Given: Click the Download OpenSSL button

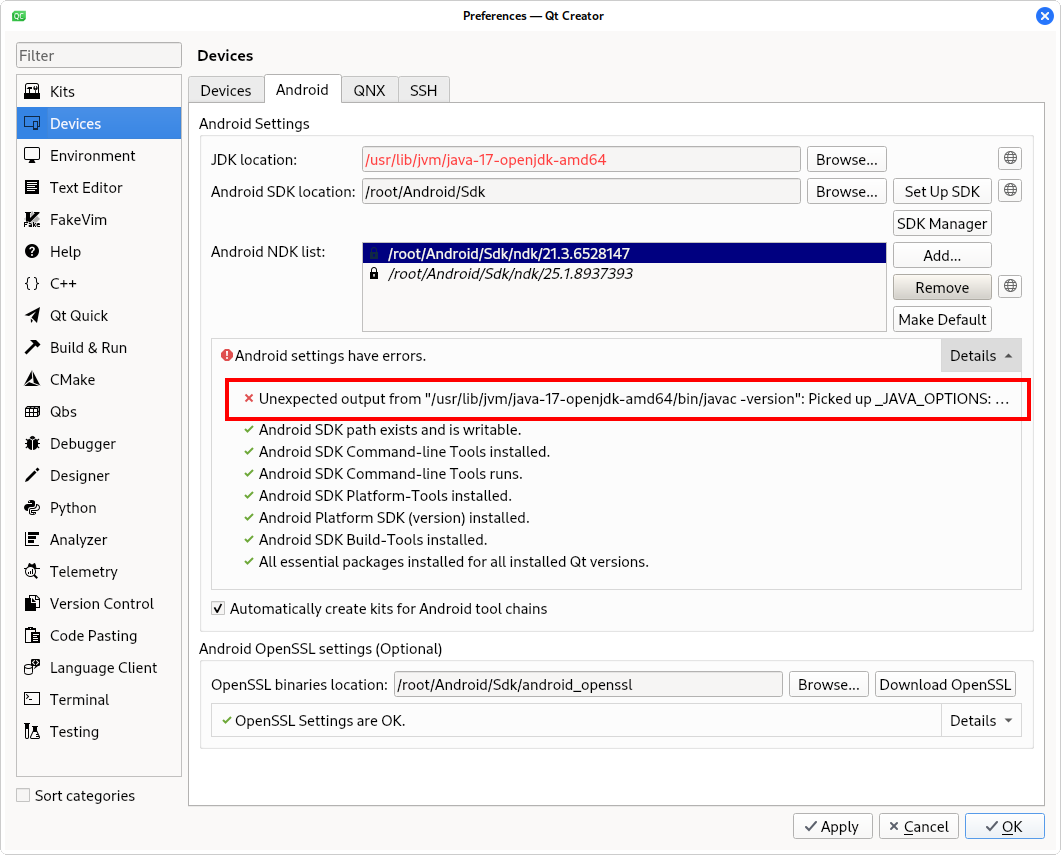Looking at the screenshot, I should 945,685.
